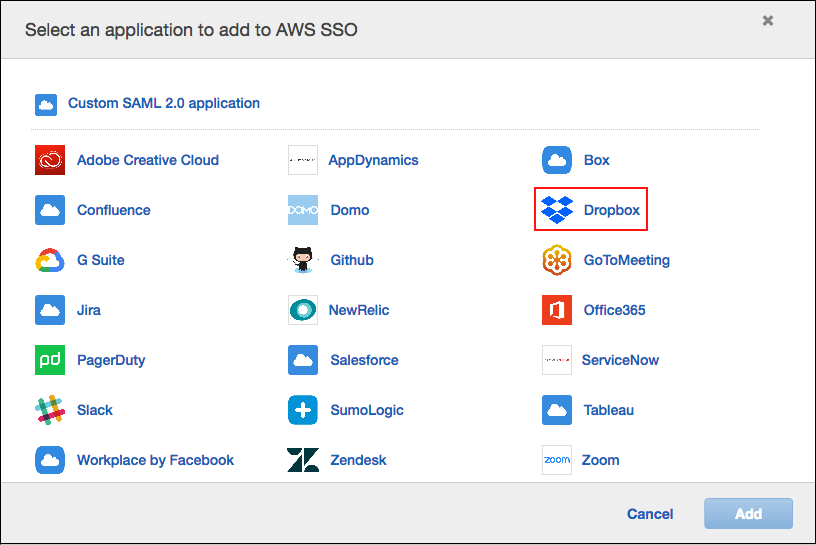Click the NewRelic teal icon
The image size is (816, 545).
click(x=303, y=310)
